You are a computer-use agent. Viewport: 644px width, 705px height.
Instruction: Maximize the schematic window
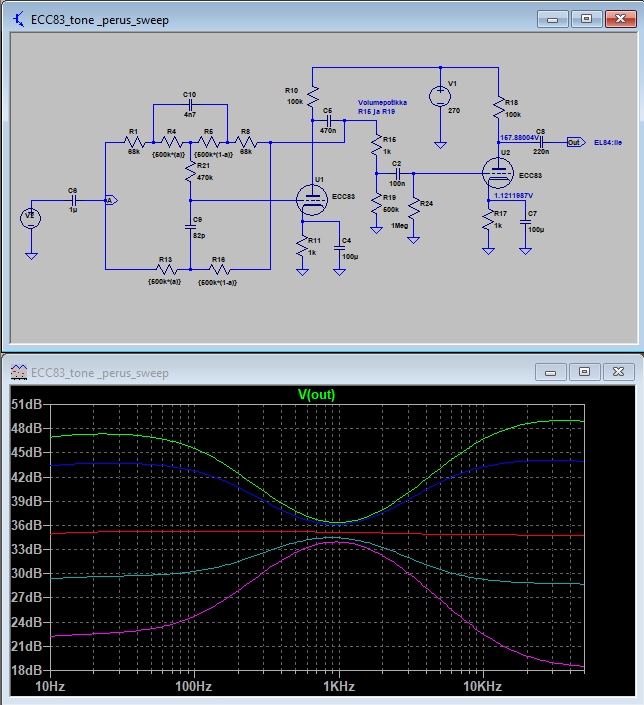[585, 18]
